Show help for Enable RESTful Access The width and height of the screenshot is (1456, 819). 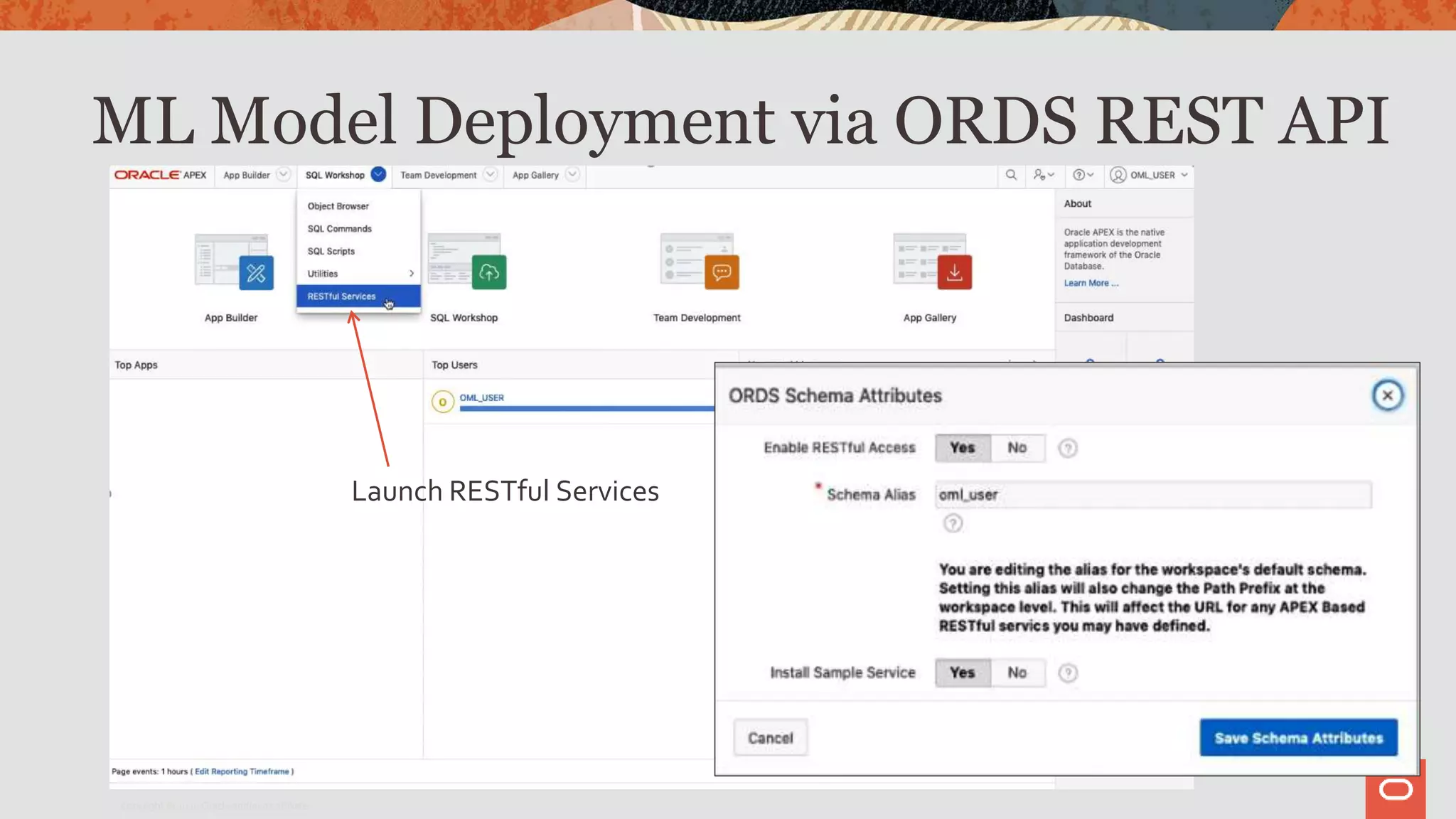point(1067,448)
